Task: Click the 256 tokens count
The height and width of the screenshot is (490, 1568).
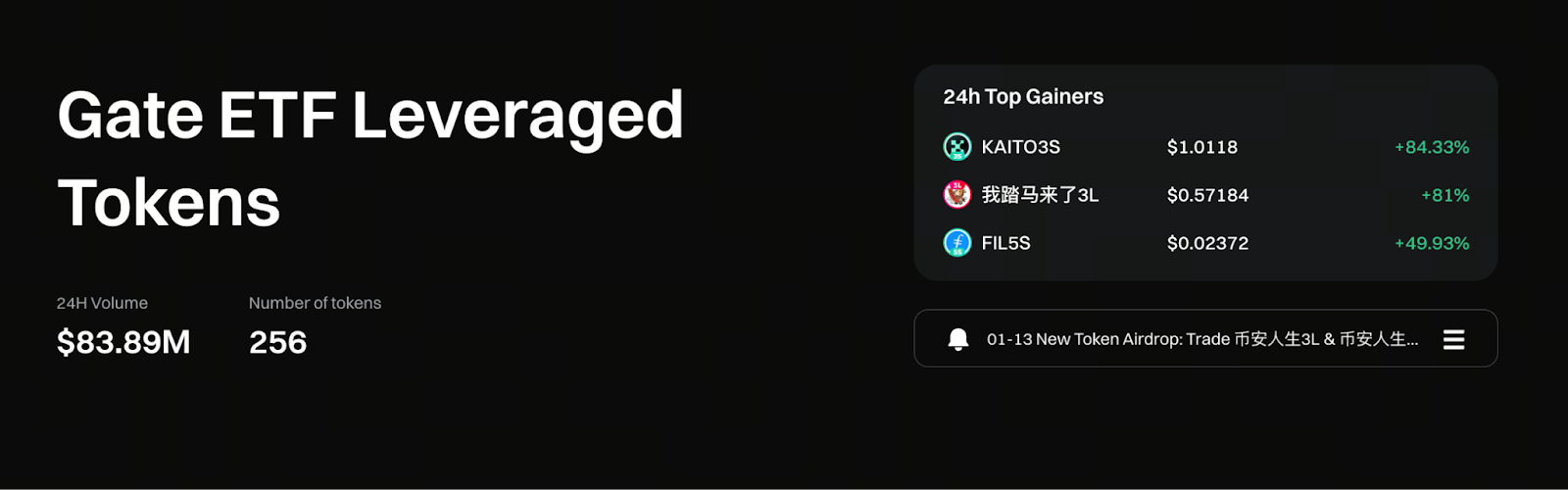Action: pos(277,342)
